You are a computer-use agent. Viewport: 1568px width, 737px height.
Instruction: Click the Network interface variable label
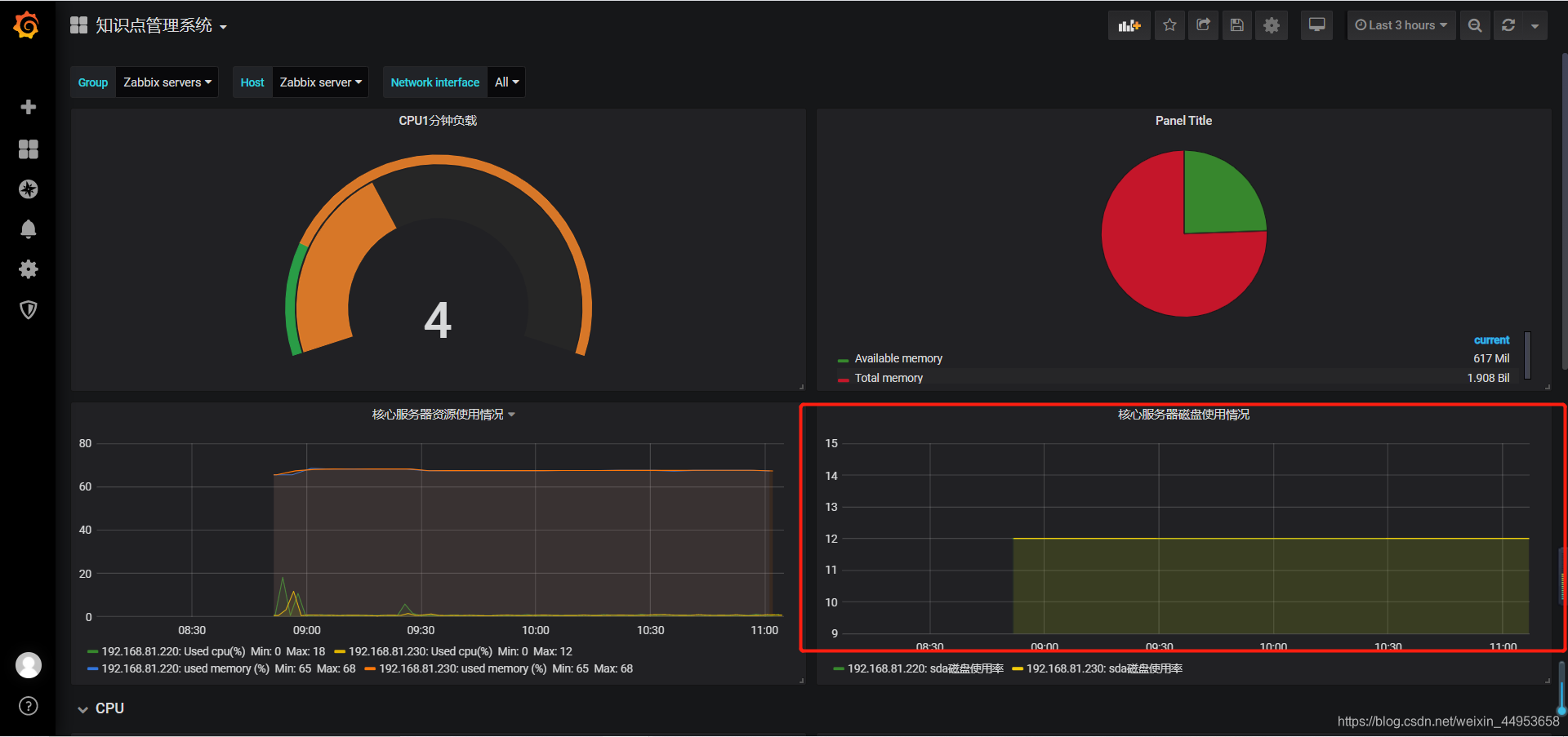435,82
